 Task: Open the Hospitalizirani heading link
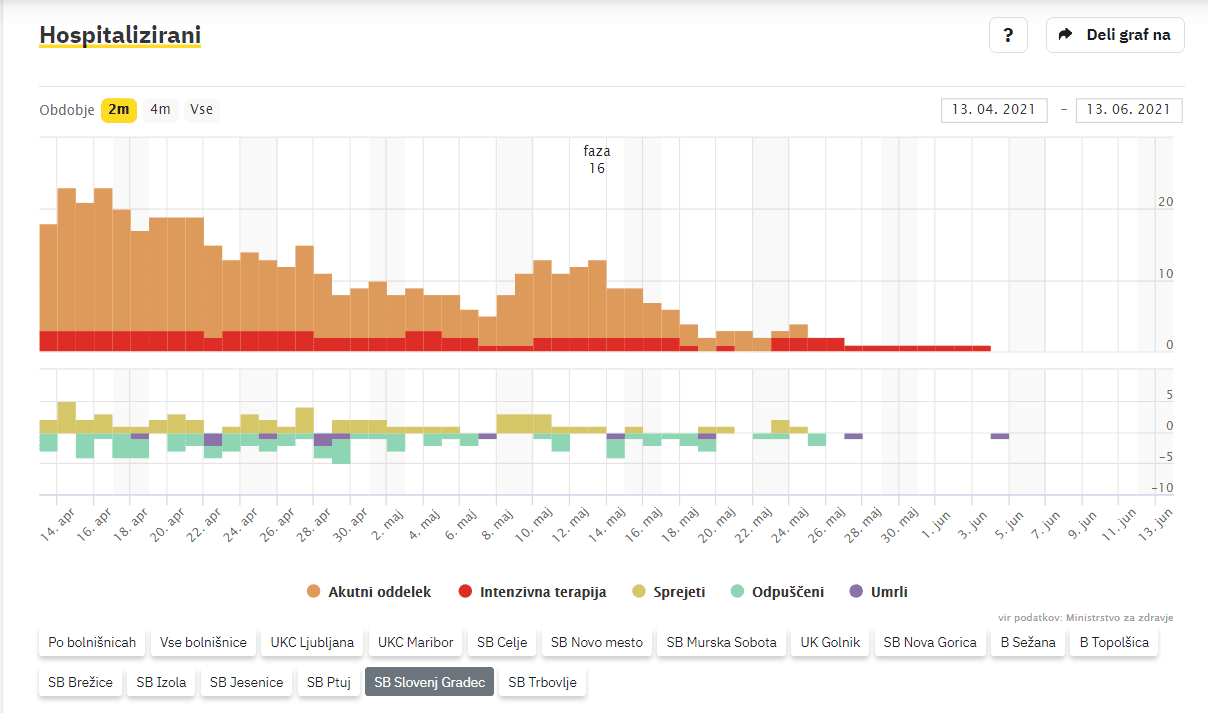click(x=120, y=36)
